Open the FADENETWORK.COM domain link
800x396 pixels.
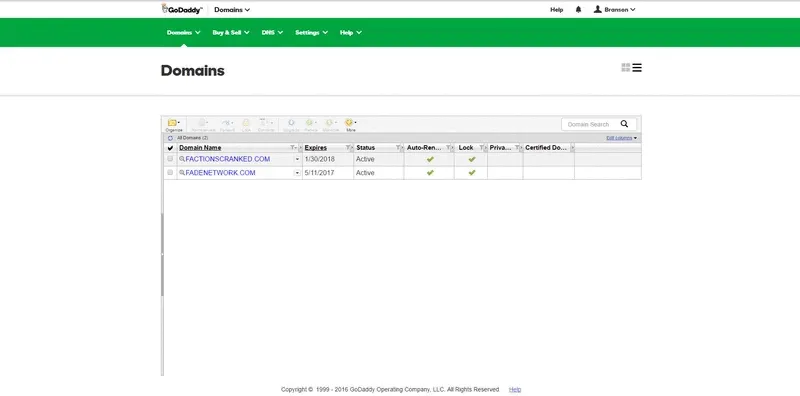pos(220,173)
